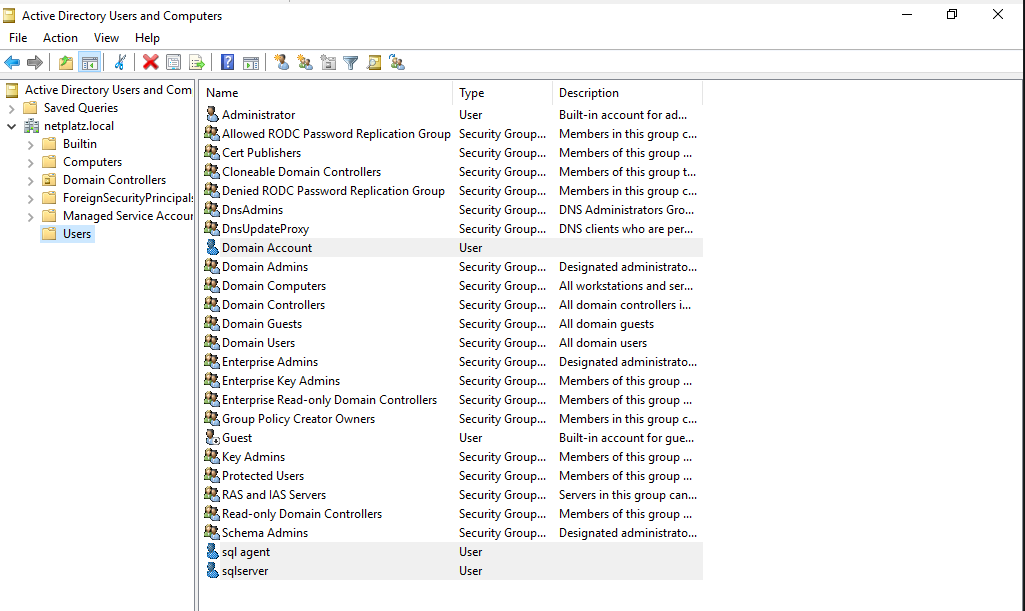Click the Administrator user icon
This screenshot has width=1025, height=611.
pyautogui.click(x=212, y=114)
